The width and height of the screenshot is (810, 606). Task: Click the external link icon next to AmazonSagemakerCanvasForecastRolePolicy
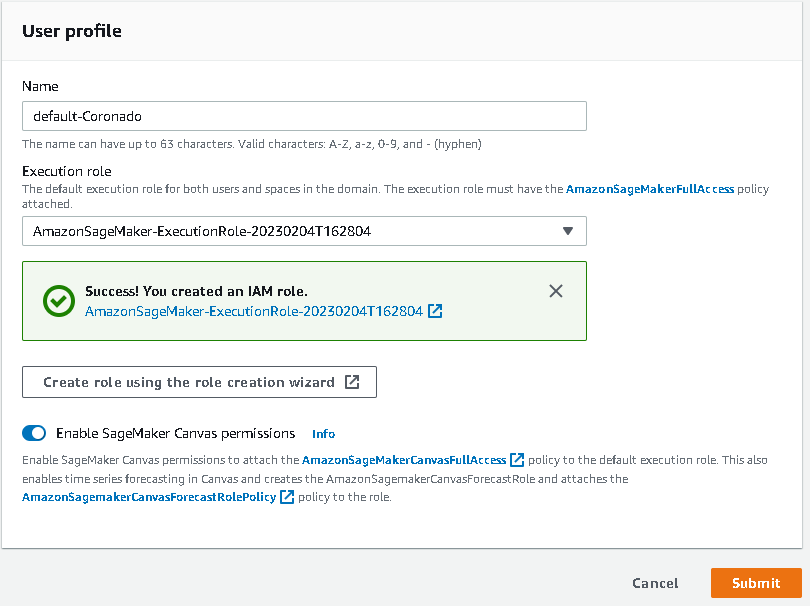click(287, 496)
